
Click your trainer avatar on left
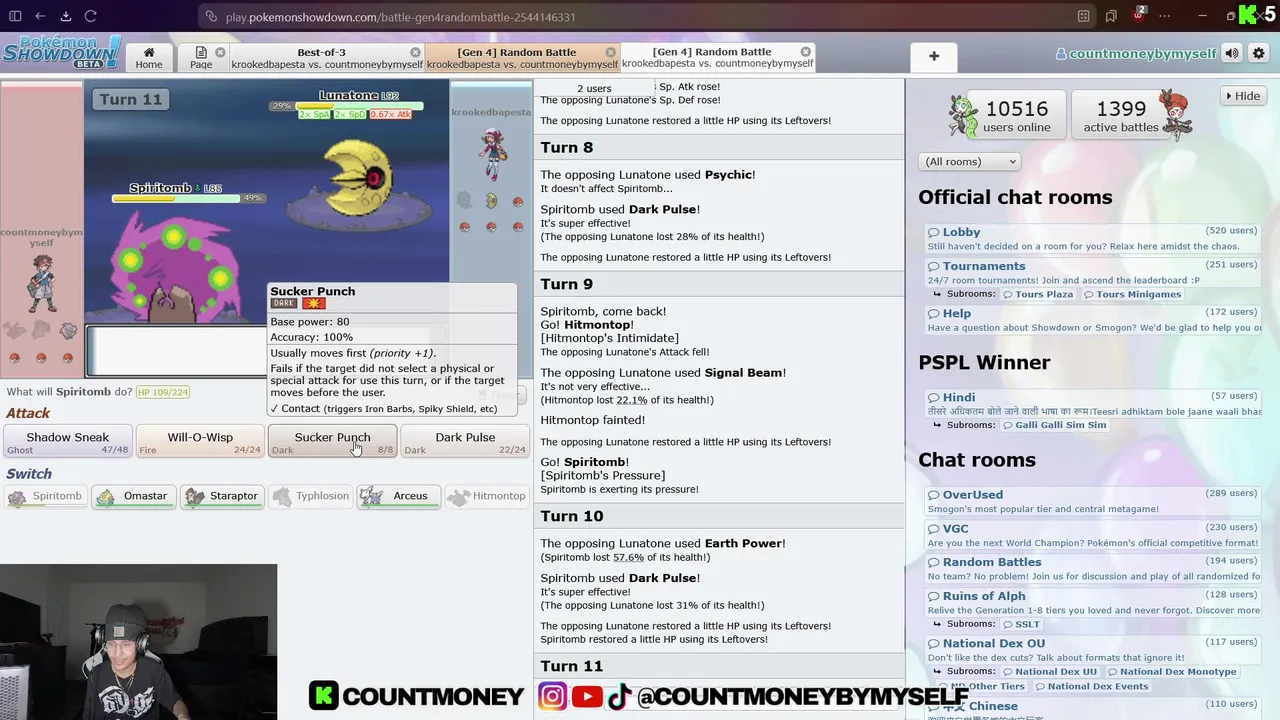(x=41, y=283)
